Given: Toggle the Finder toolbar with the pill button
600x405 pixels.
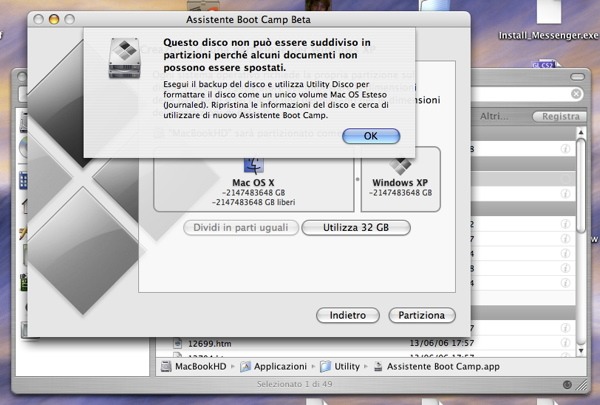Looking at the screenshot, I should [577, 77].
